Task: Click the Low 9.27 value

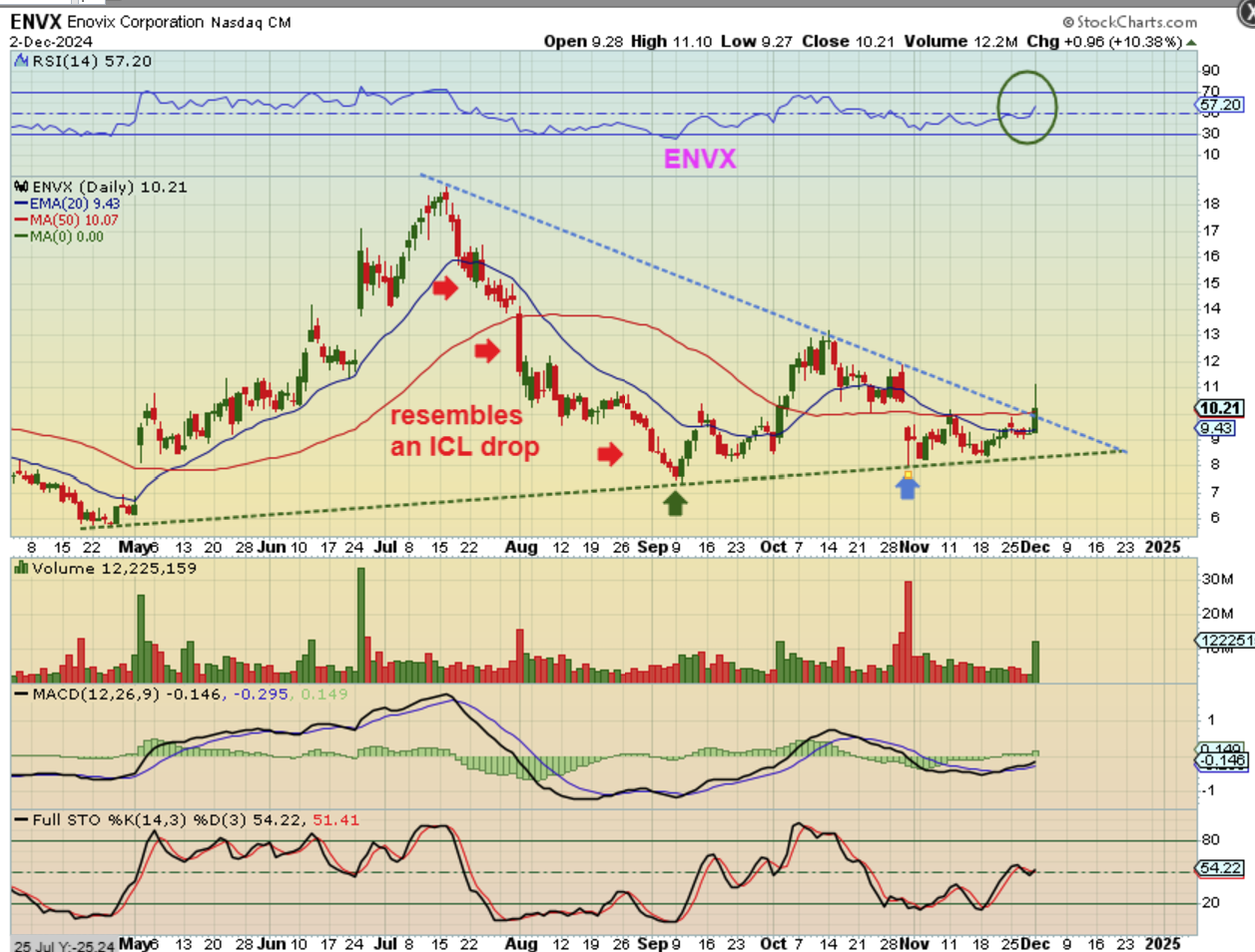Action: [x=758, y=42]
